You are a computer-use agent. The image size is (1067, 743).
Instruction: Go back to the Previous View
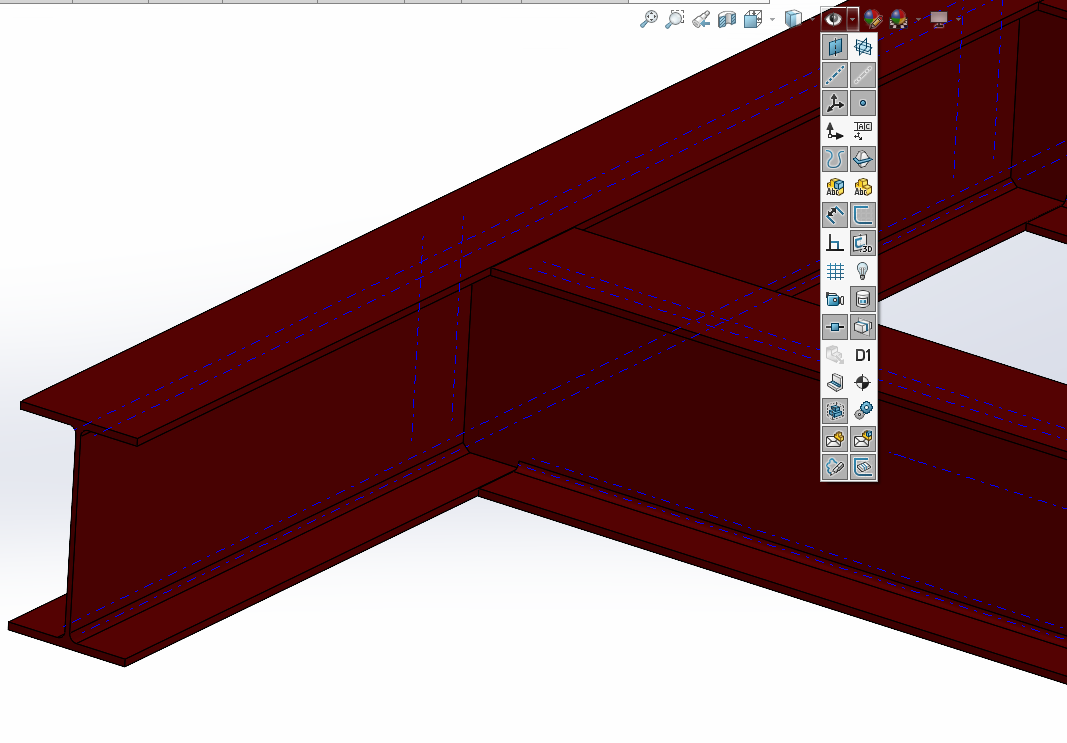(x=701, y=19)
